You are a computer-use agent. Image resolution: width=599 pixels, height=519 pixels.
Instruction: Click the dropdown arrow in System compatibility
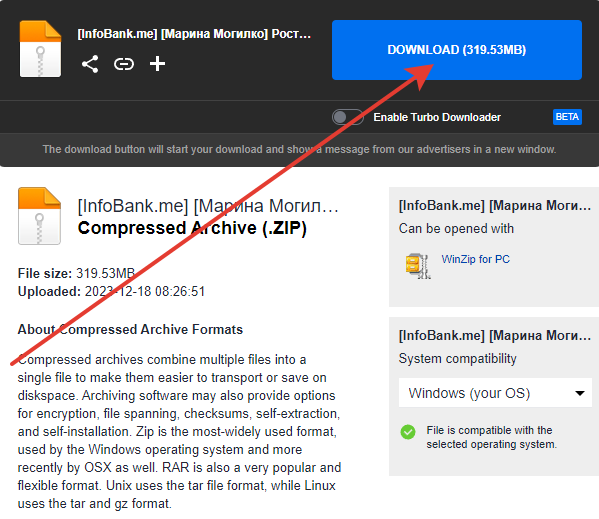(580, 393)
